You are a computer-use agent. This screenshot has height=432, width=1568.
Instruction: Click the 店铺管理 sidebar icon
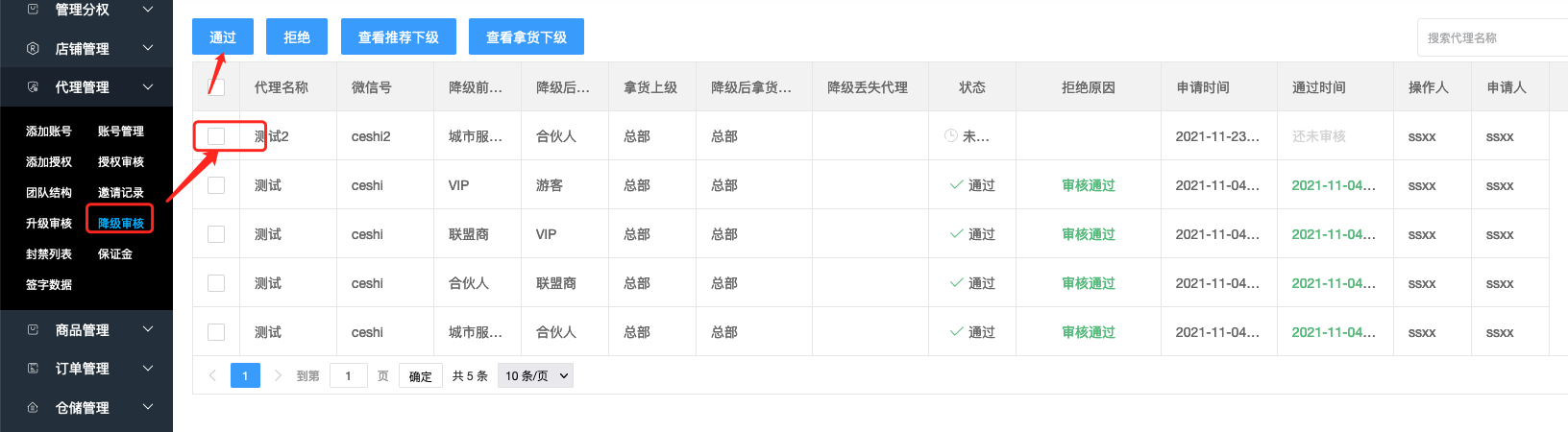pyautogui.click(x=33, y=48)
